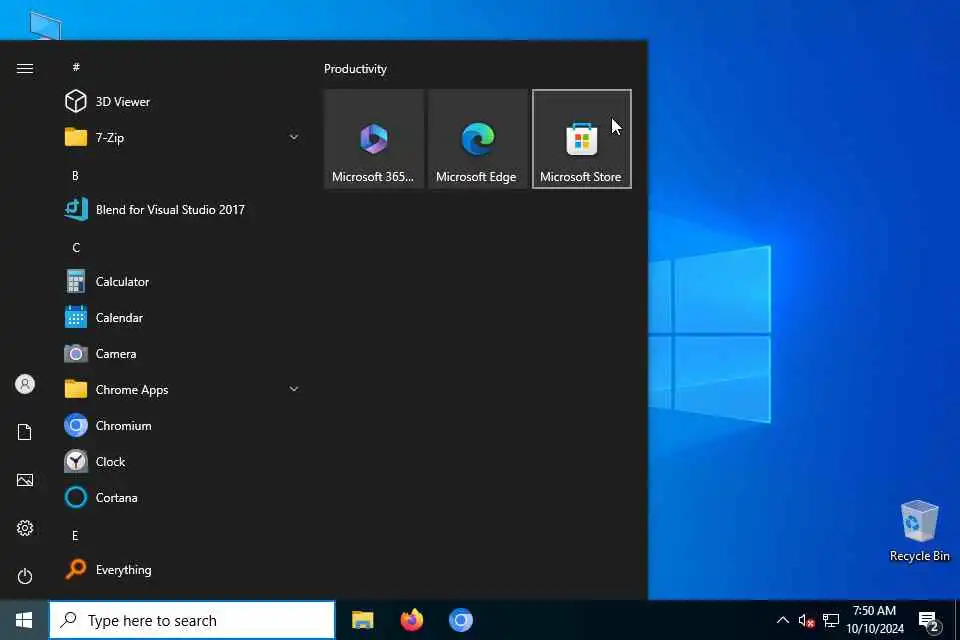Open the Calculator app
The image size is (960, 640).
tap(182, 282)
